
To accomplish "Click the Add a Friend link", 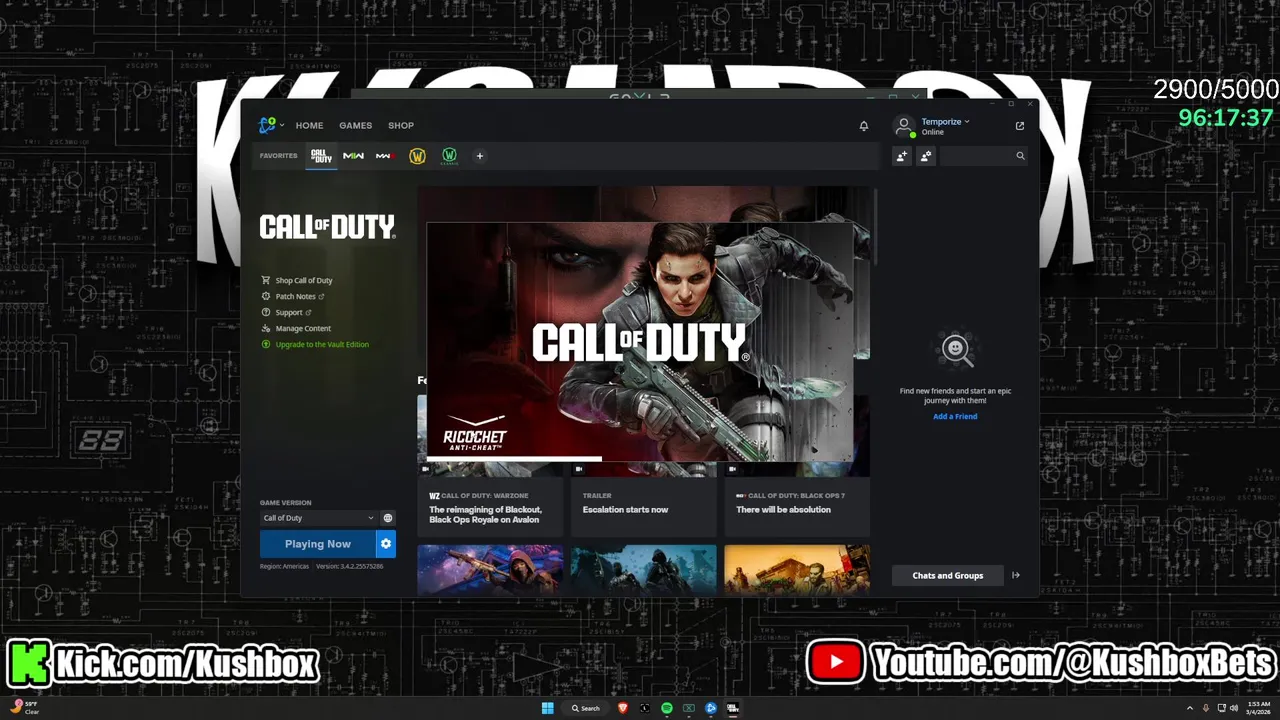I will [x=955, y=417].
